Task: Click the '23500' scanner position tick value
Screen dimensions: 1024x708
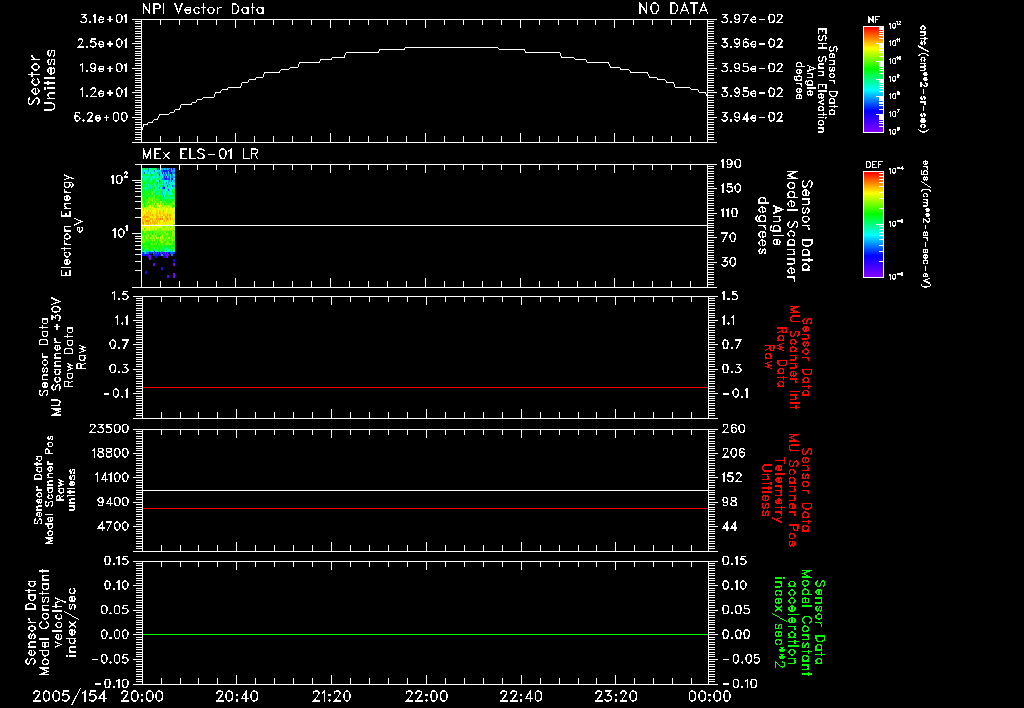Action: pyautogui.click(x=109, y=429)
